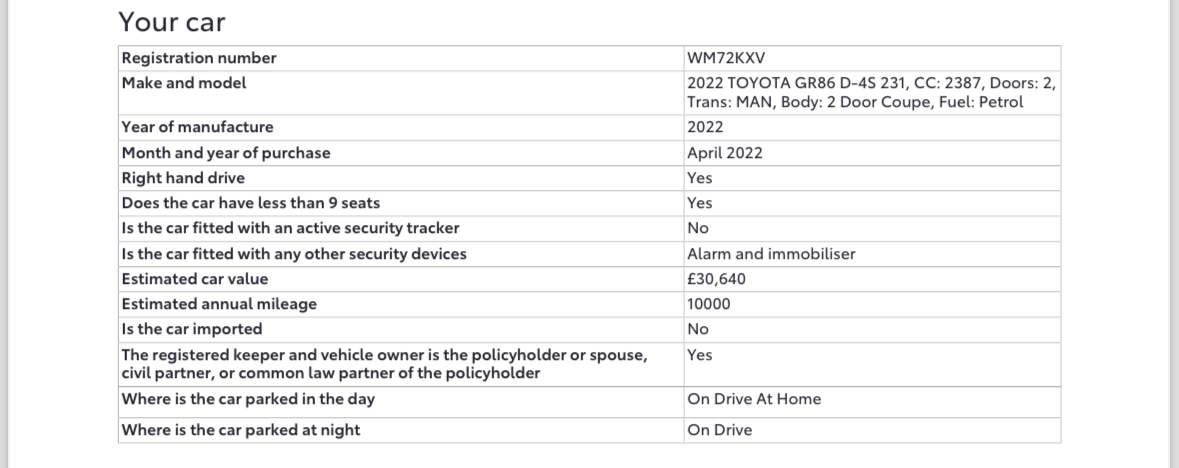The height and width of the screenshot is (468, 1179).
Task: Click the estimated annual mileage 10000
Action: point(708,304)
